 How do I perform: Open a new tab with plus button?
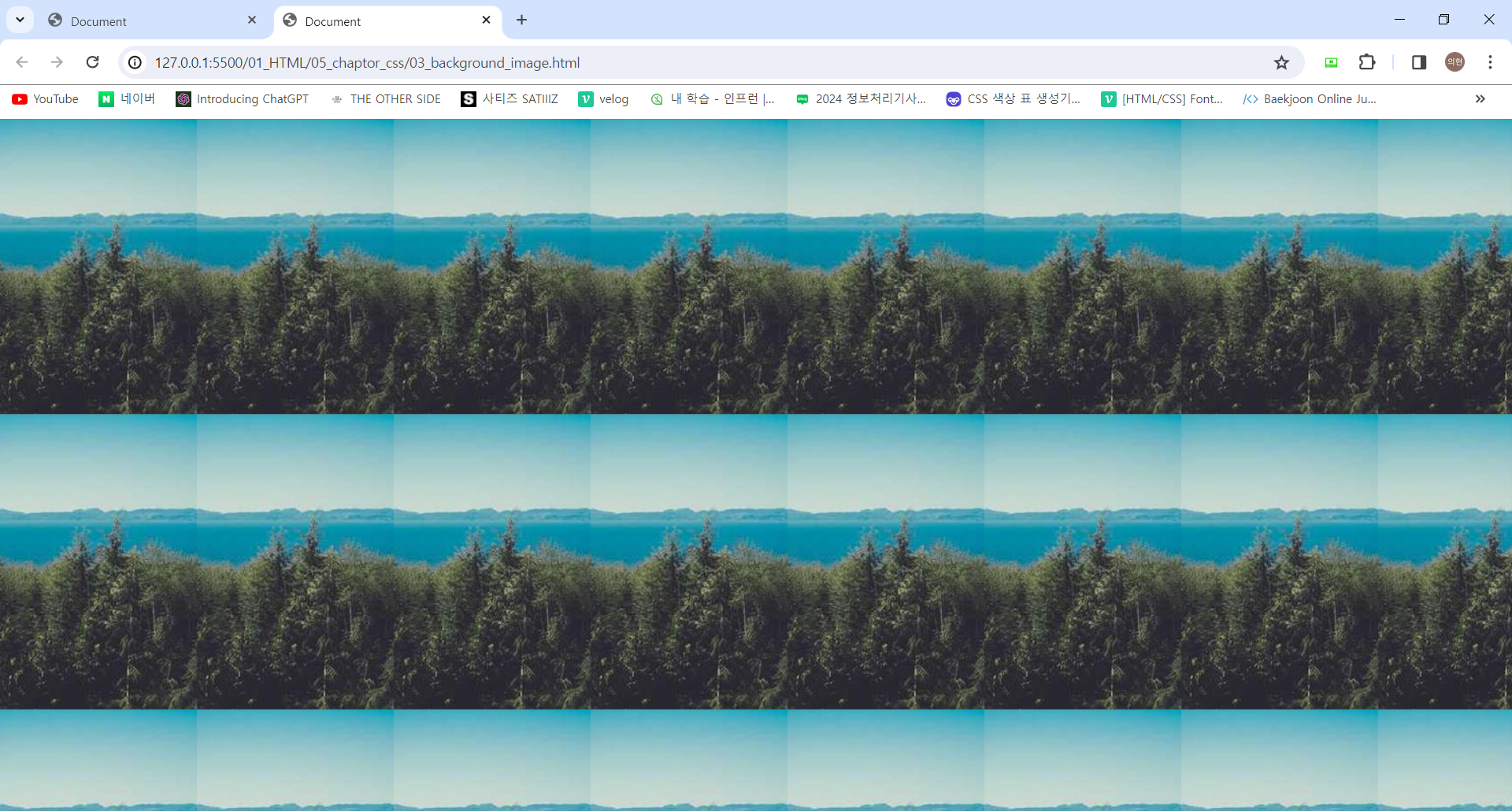(x=521, y=20)
